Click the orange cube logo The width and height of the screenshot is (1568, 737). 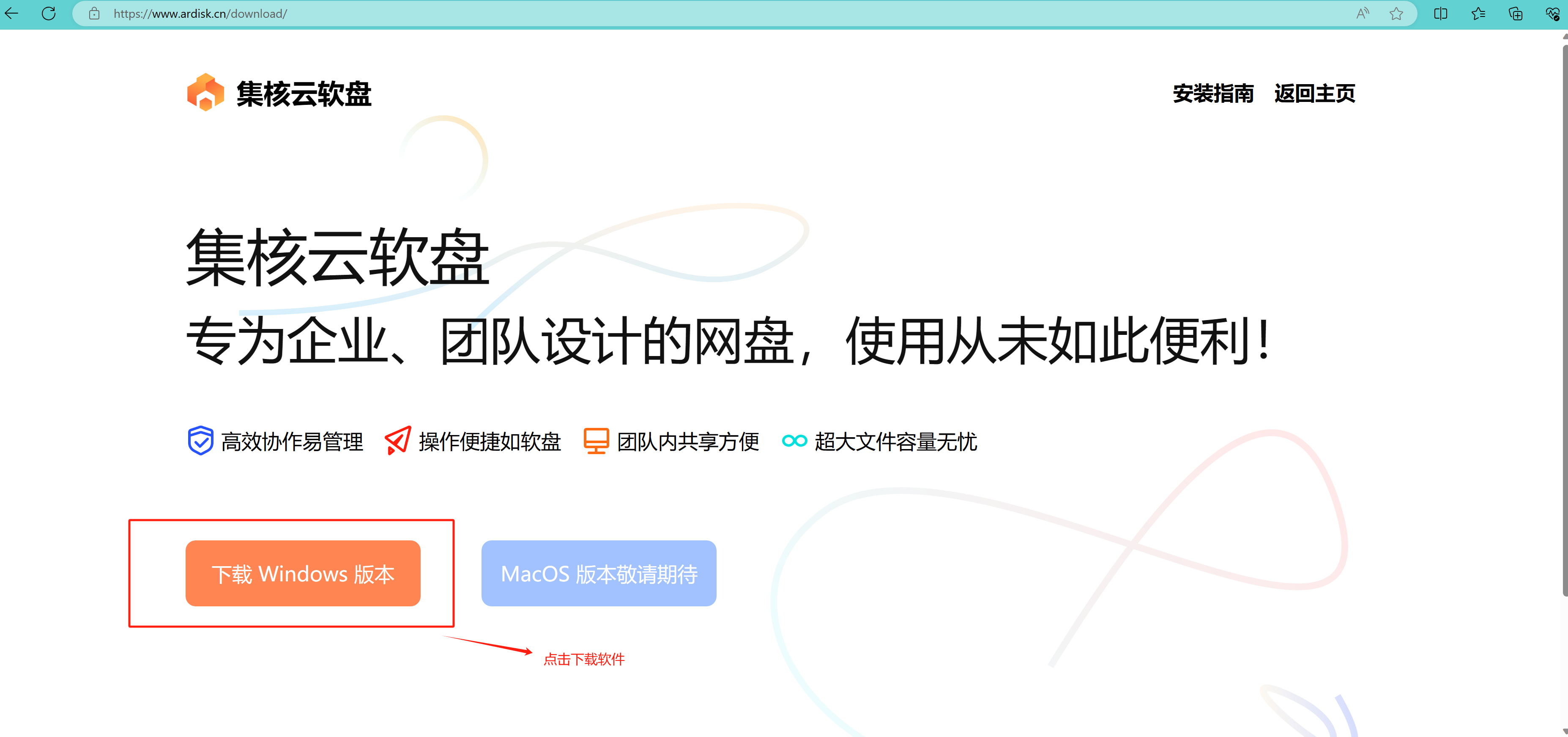pos(206,93)
